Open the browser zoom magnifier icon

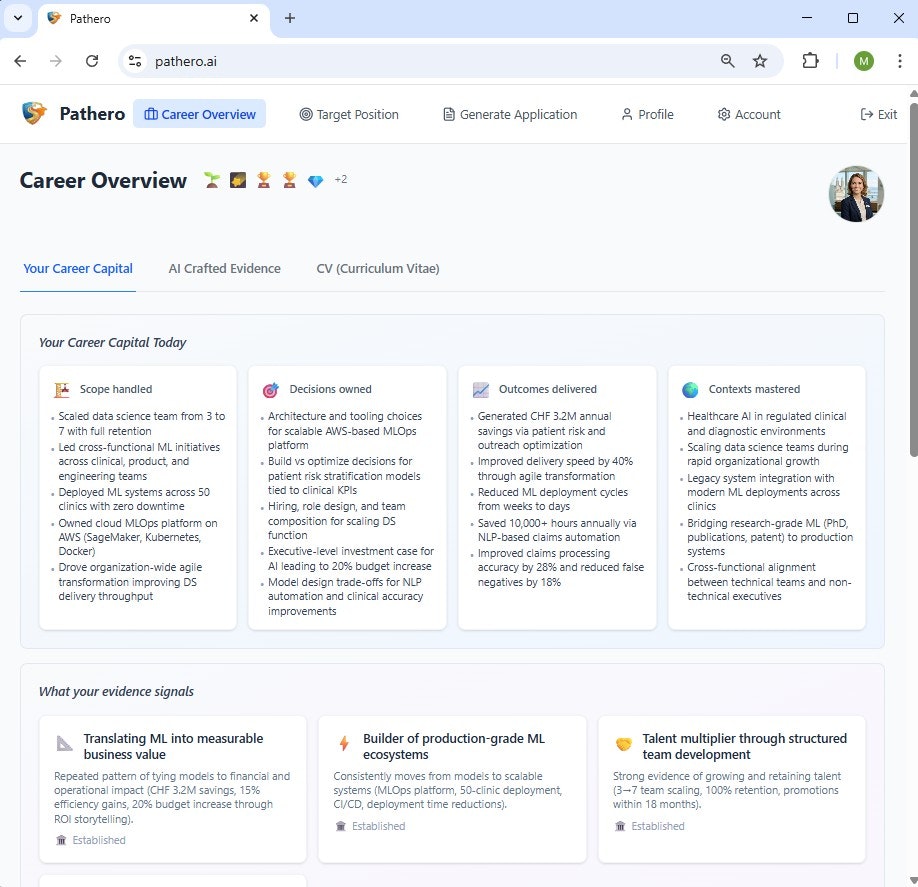pos(727,61)
